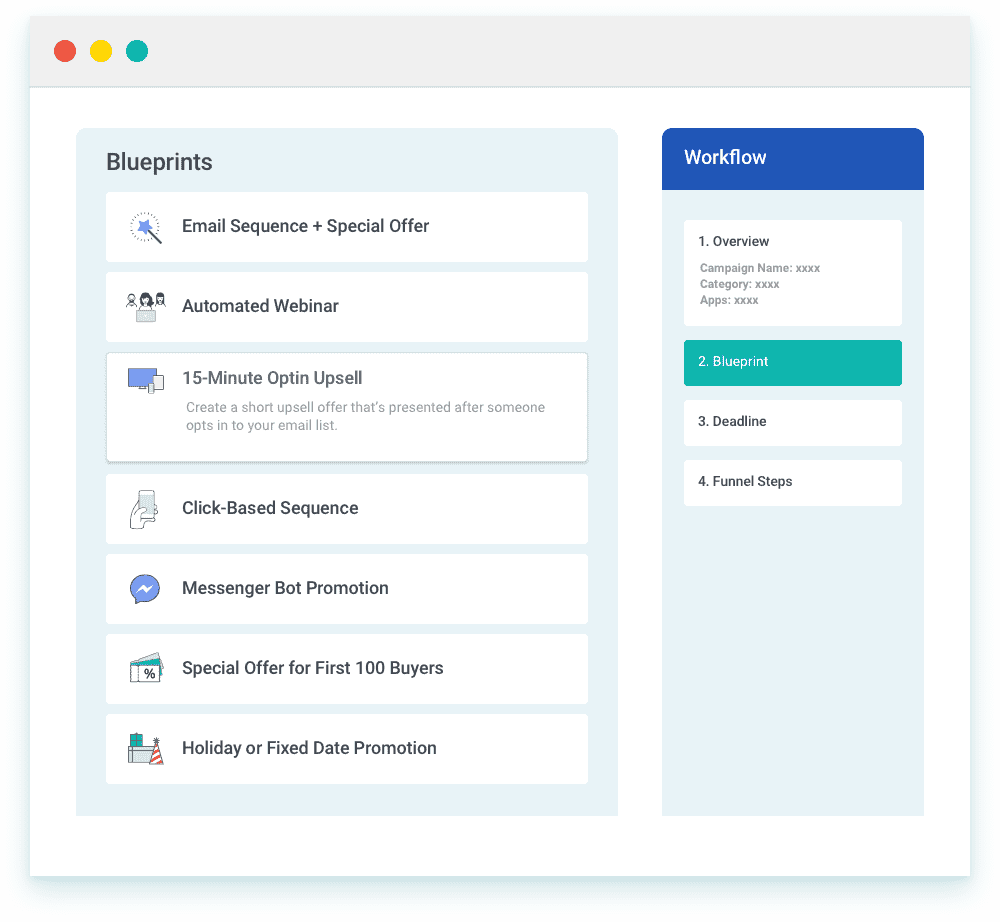
Task: Click the monitor icon beside 15-Minute Optin Upsell
Action: 146,380
